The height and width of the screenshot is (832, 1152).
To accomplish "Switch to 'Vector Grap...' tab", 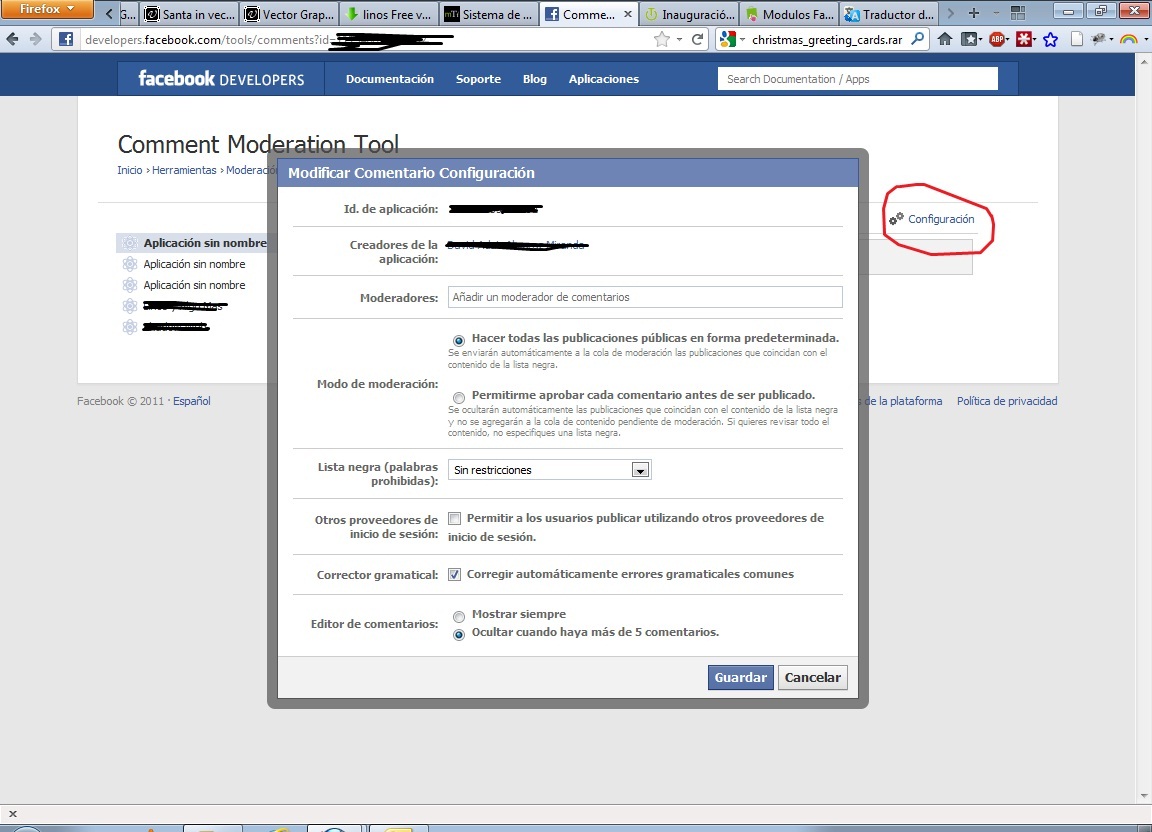I will [x=289, y=14].
